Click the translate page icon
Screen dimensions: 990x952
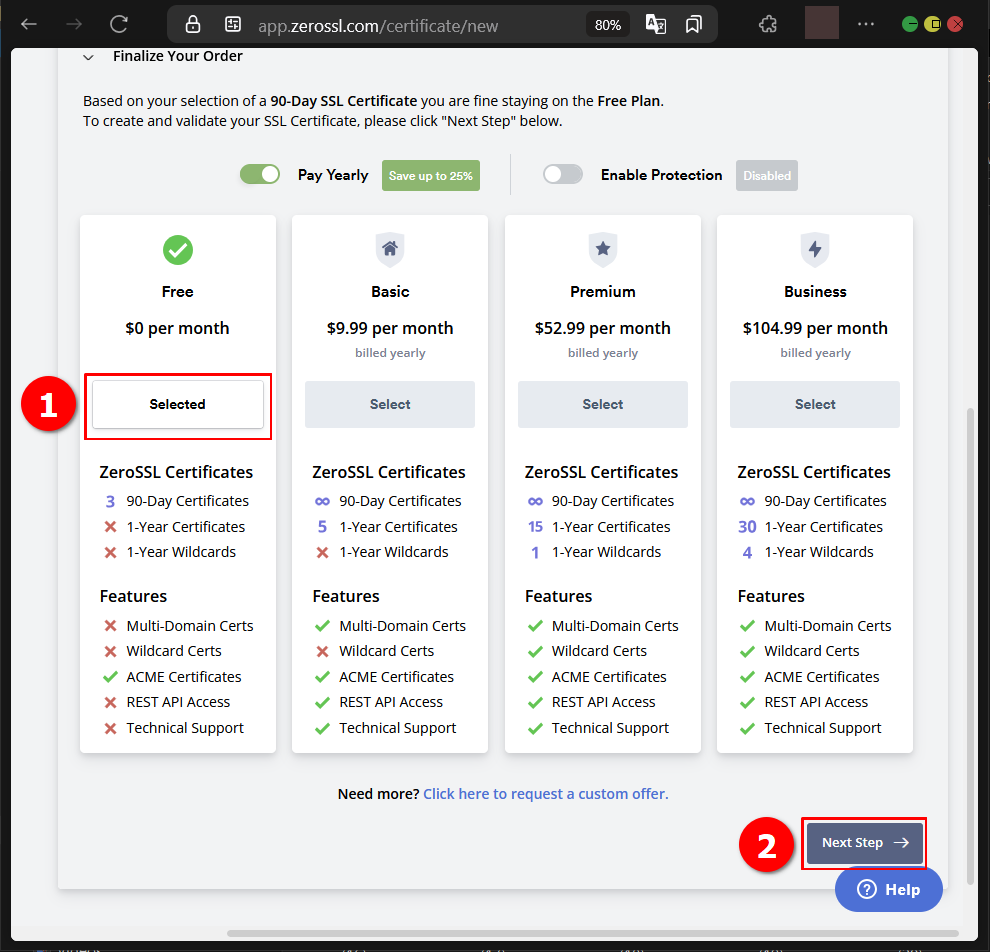(655, 25)
